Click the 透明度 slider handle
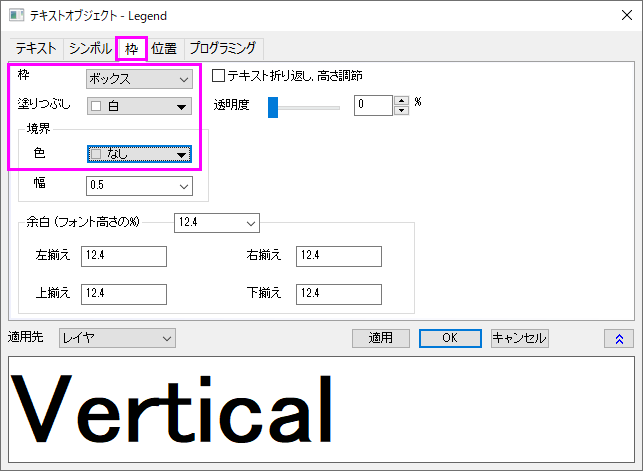This screenshot has width=643, height=471. click(x=273, y=107)
